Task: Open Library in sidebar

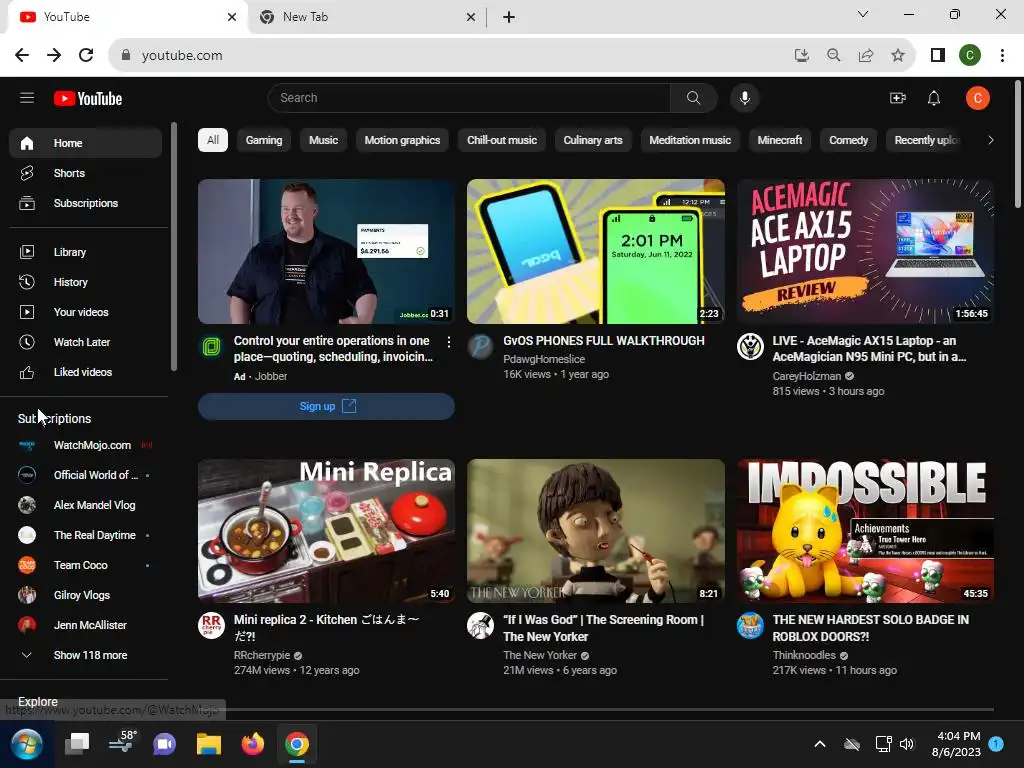Action: tap(86, 252)
